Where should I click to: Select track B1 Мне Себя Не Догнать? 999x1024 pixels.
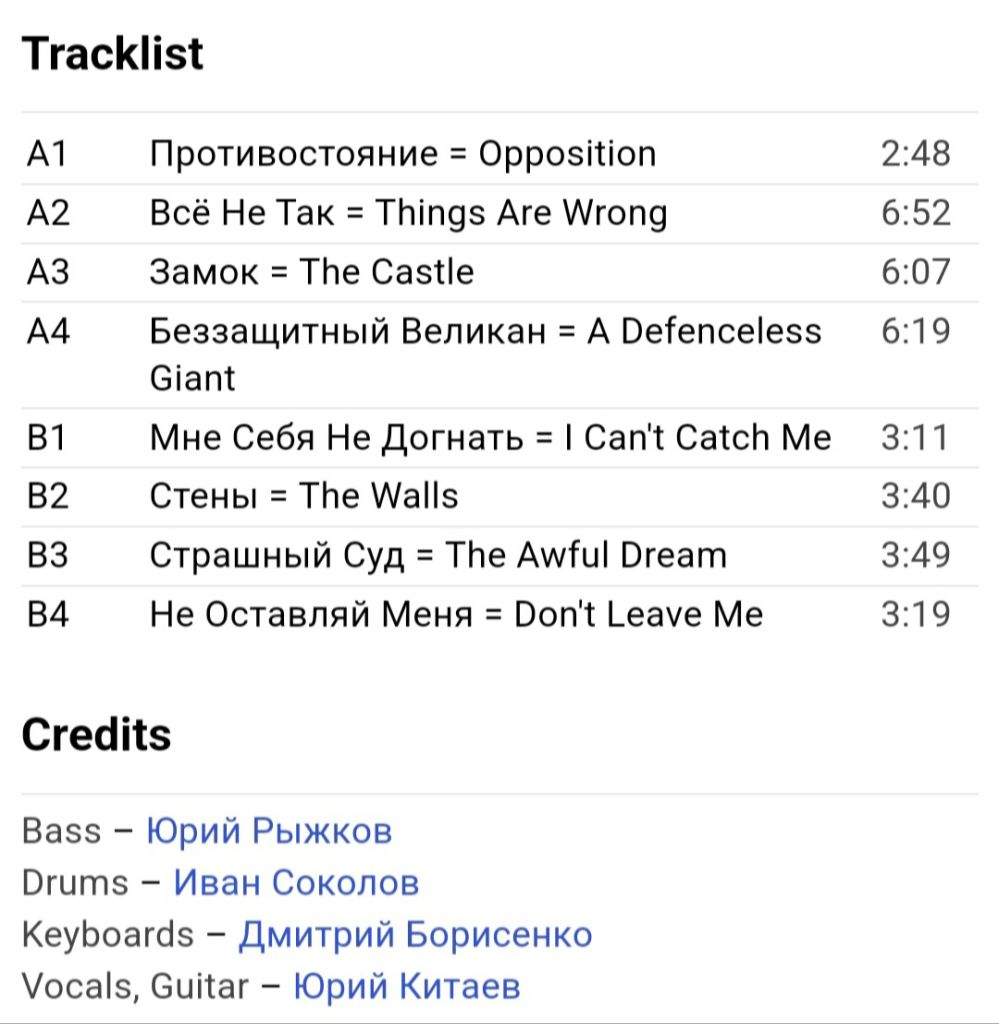[490, 438]
